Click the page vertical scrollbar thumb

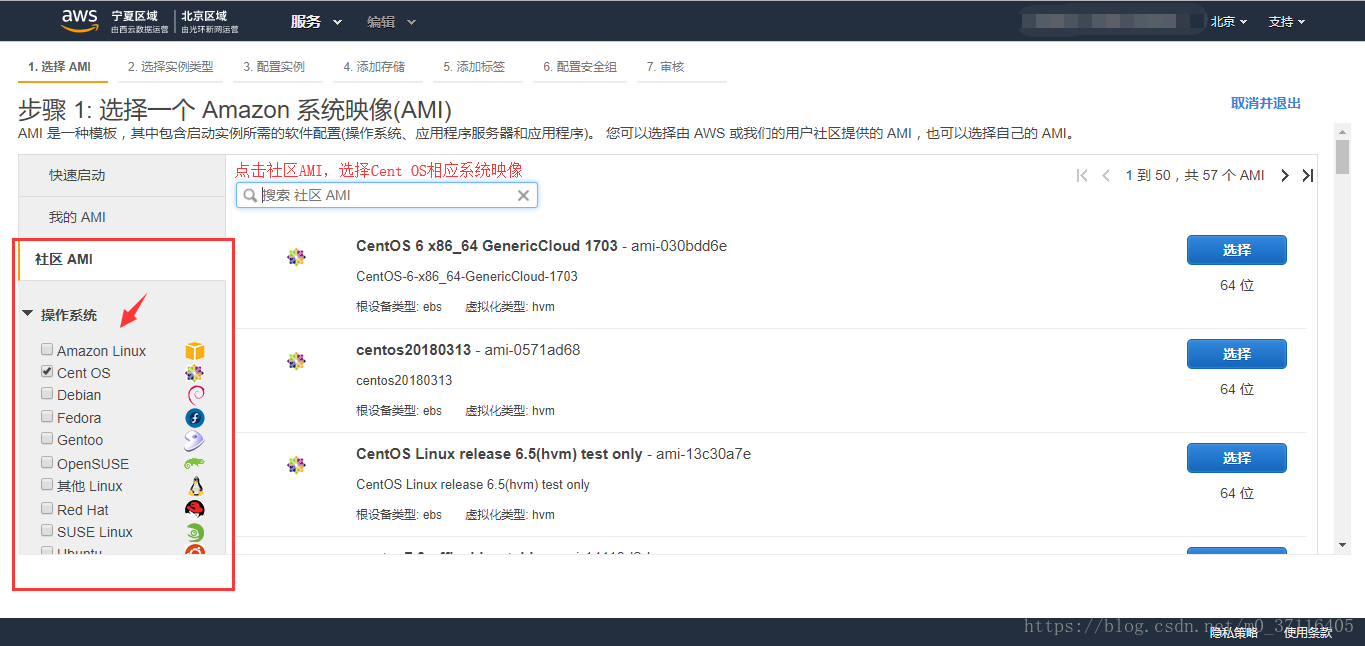pos(1342,157)
